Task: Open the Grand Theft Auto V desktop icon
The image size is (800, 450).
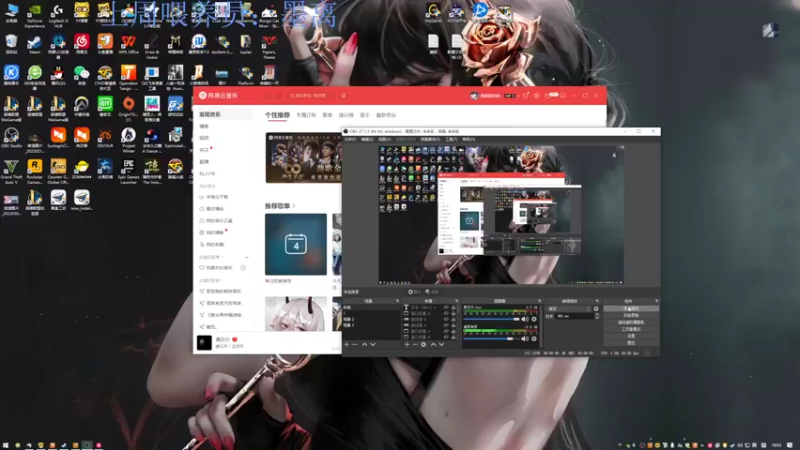Action: [x=11, y=171]
